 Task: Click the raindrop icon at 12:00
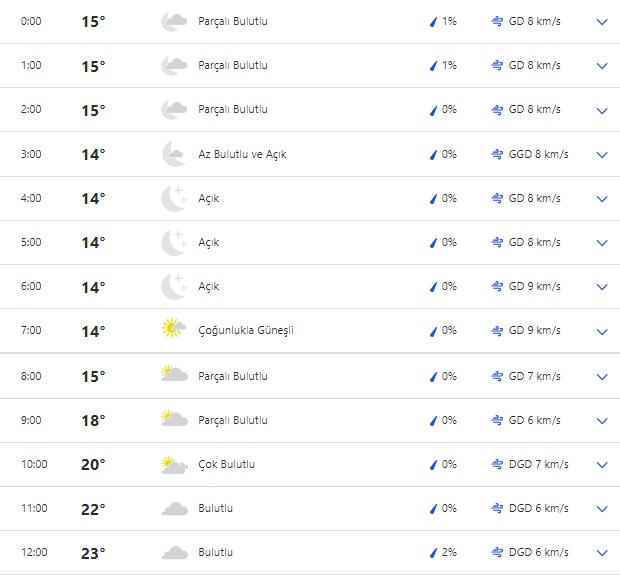tap(434, 553)
